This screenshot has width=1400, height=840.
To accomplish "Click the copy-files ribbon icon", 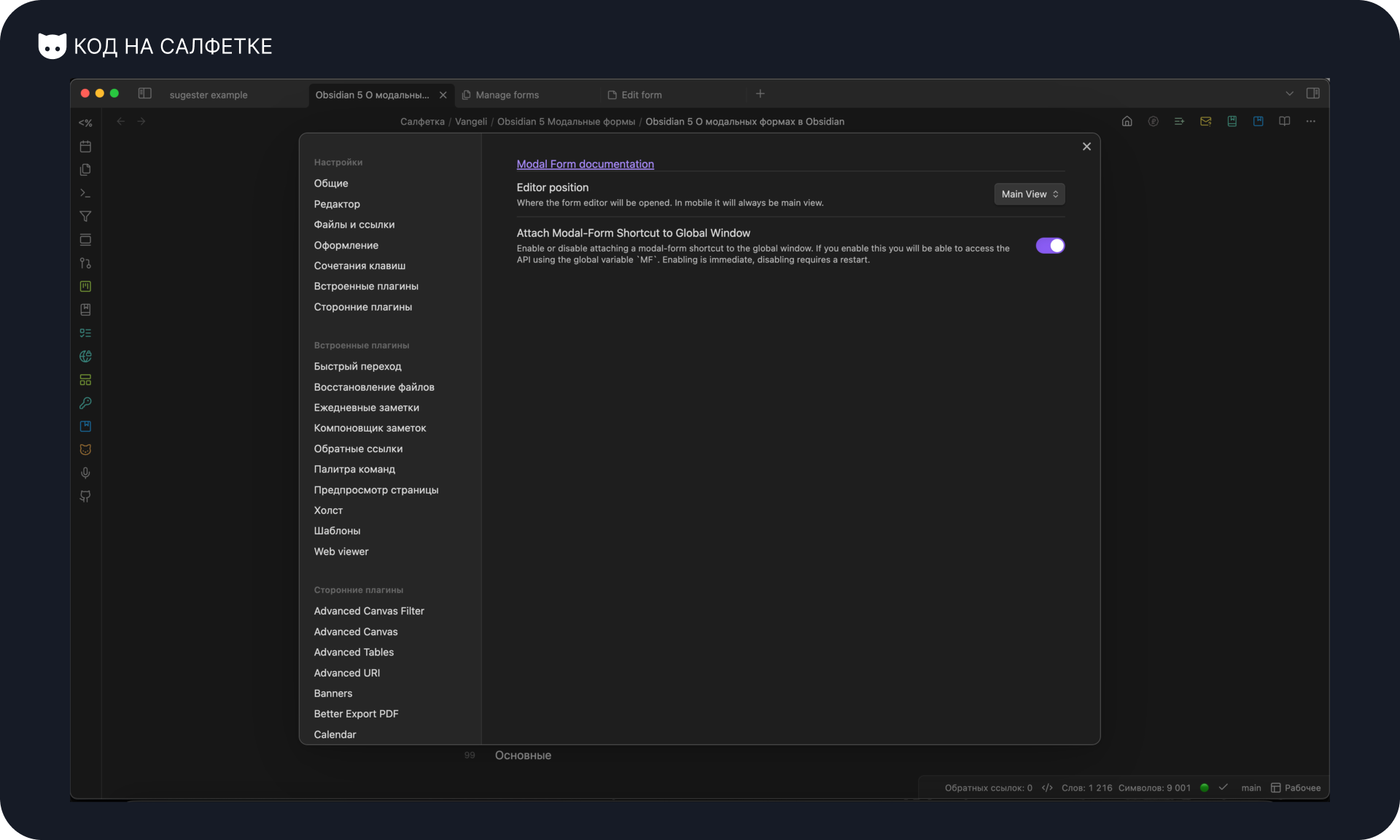I will tap(85, 170).
